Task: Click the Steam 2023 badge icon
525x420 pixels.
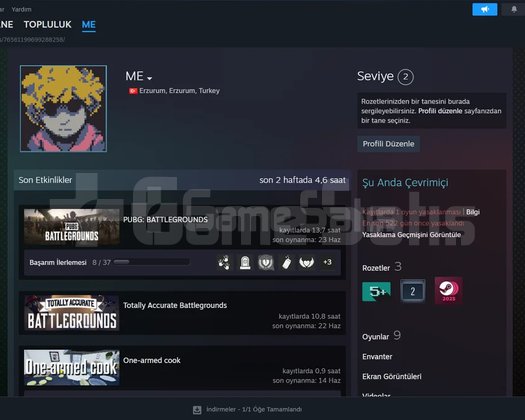Action: [449, 291]
